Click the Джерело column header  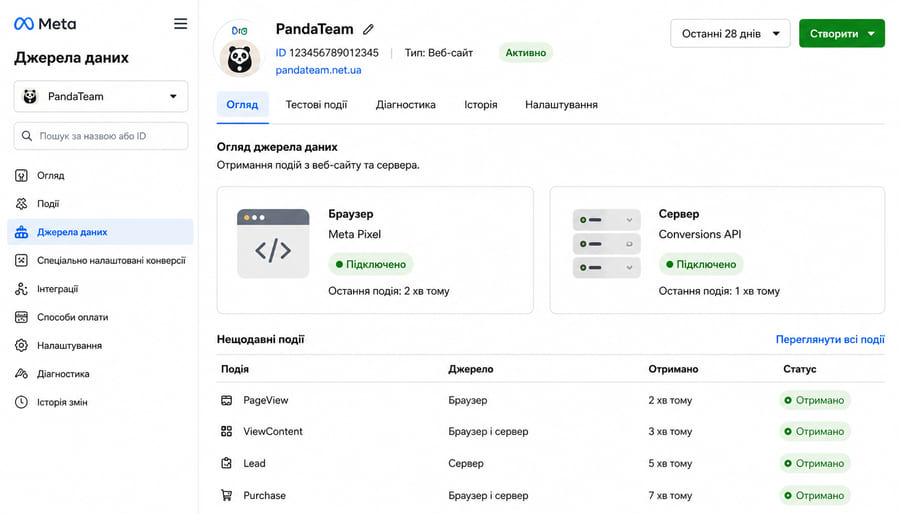471,369
